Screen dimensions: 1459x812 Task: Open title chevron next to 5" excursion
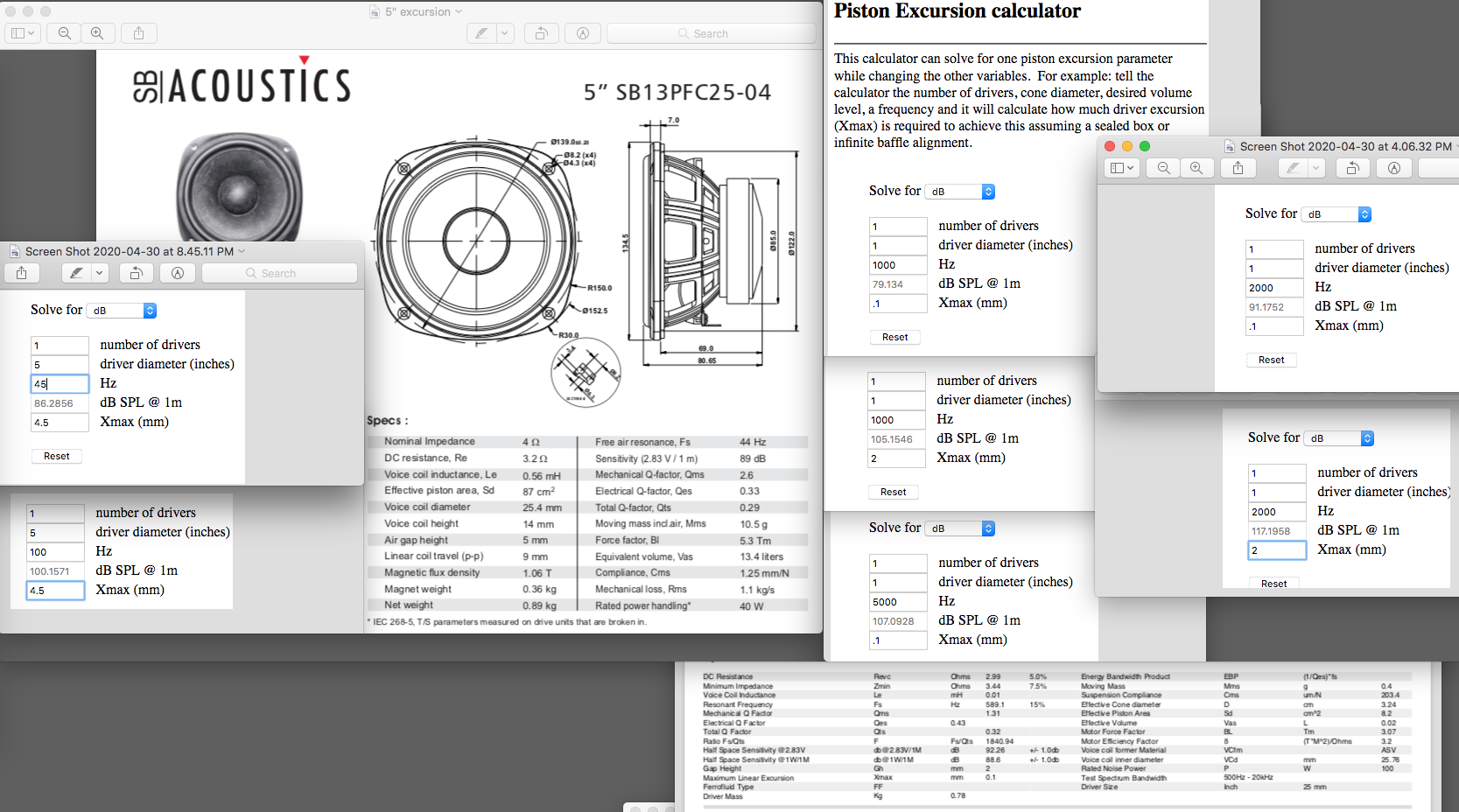point(459,12)
